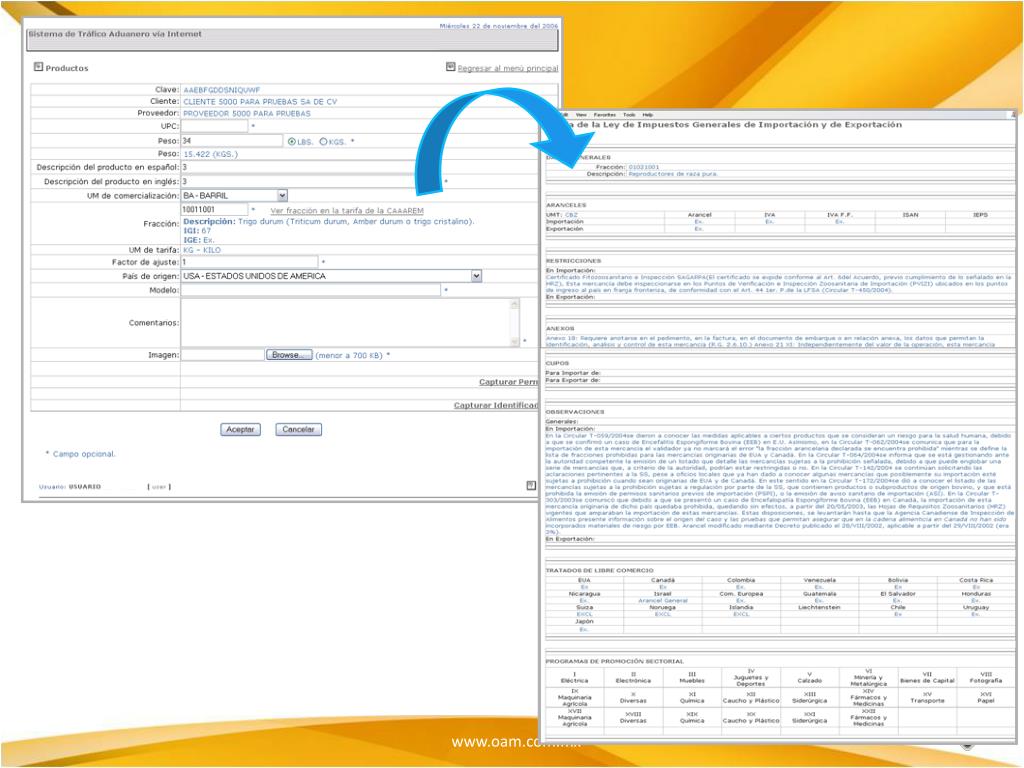
Task: Click the Cancelar button
Action: point(298,429)
